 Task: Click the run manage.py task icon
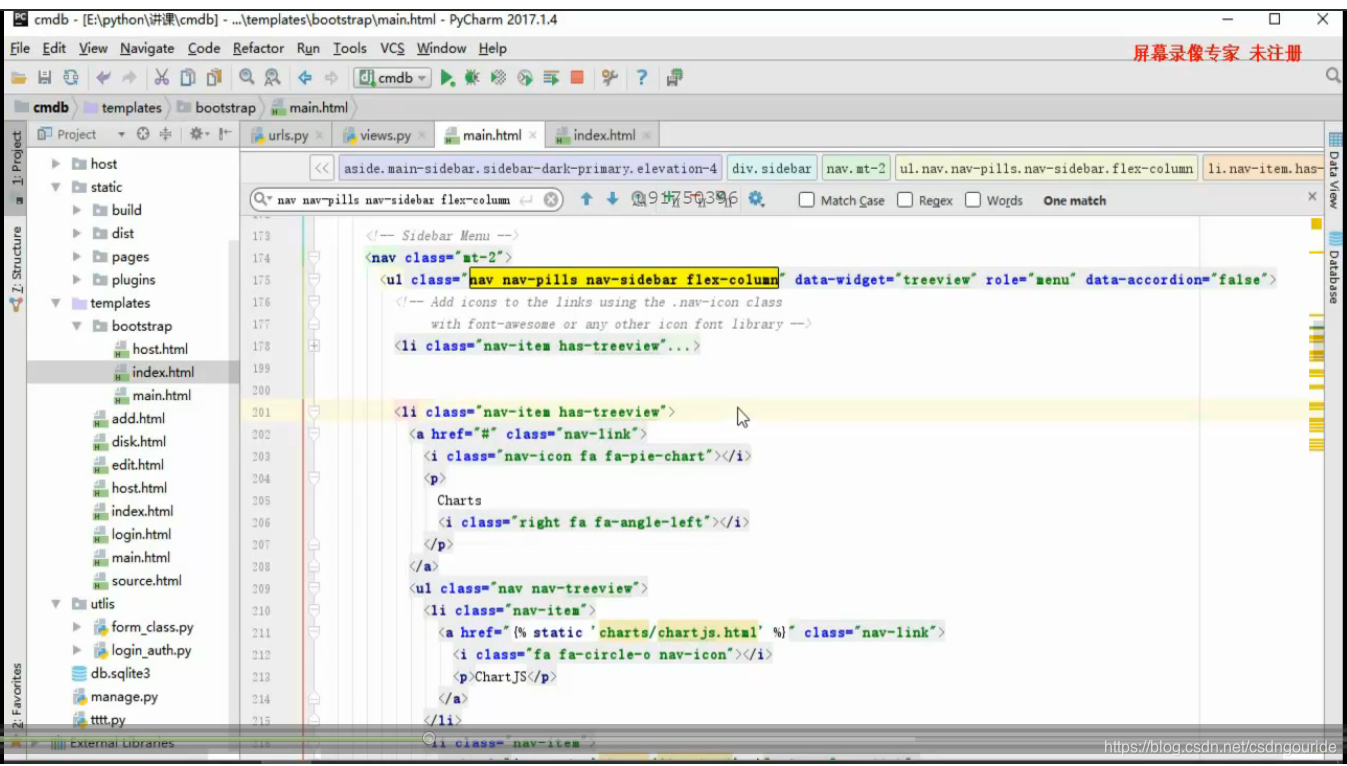(550, 78)
